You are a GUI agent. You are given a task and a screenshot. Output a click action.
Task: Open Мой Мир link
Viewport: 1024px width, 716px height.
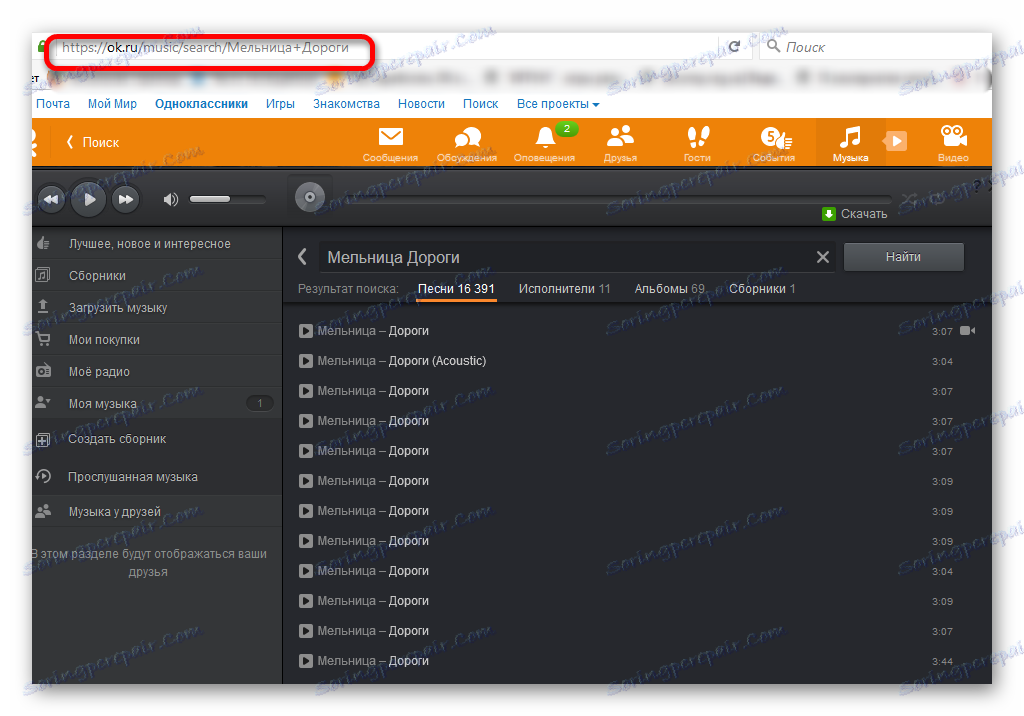[112, 104]
